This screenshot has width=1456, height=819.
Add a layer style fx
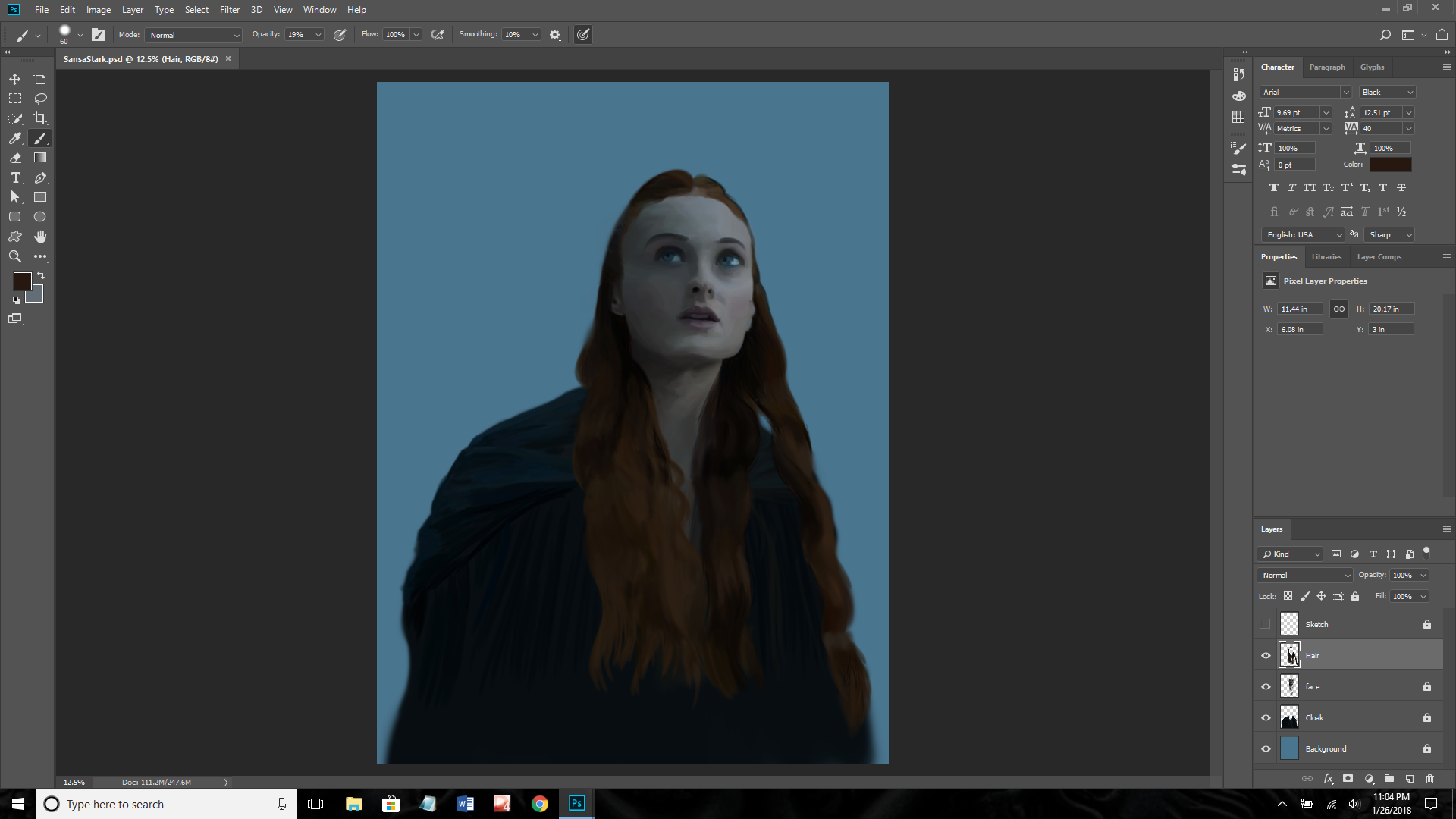pos(1328,779)
